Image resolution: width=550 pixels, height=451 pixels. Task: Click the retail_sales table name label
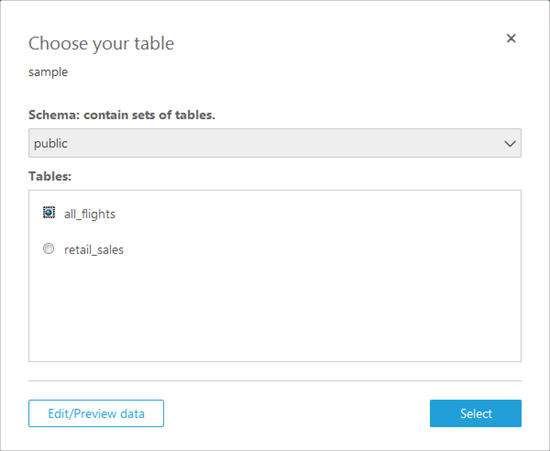point(94,250)
